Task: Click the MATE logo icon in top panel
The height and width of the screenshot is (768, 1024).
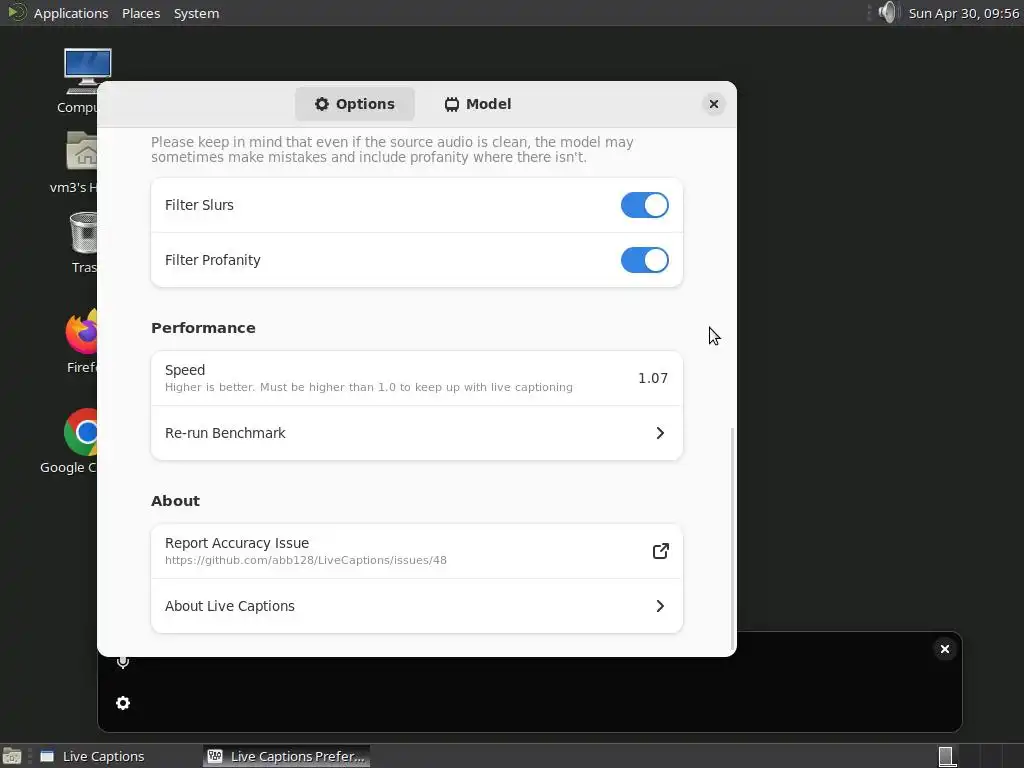Action: [16, 12]
